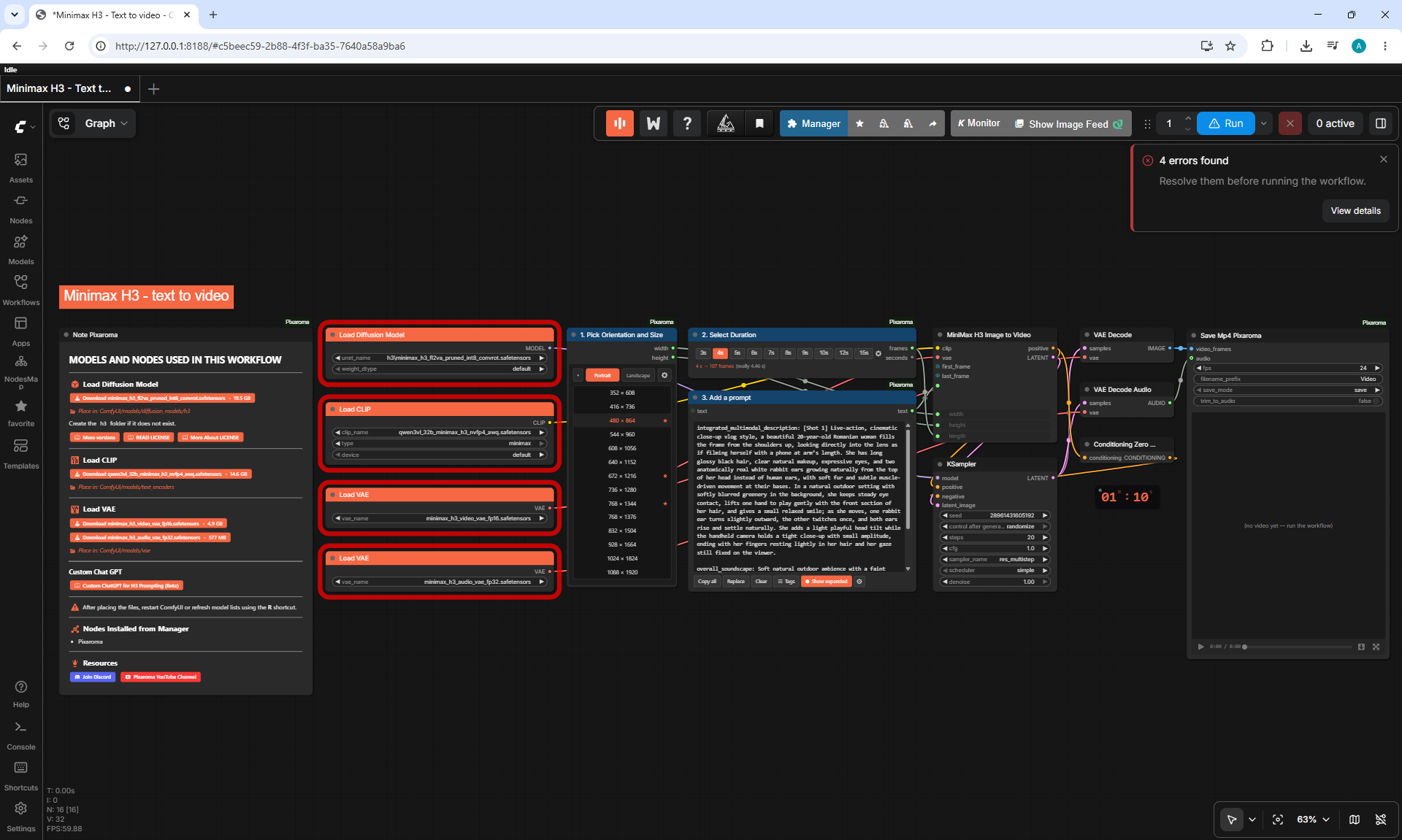Open the favorite sidebar panel
Screen dimensions: 1402x840
20,412
